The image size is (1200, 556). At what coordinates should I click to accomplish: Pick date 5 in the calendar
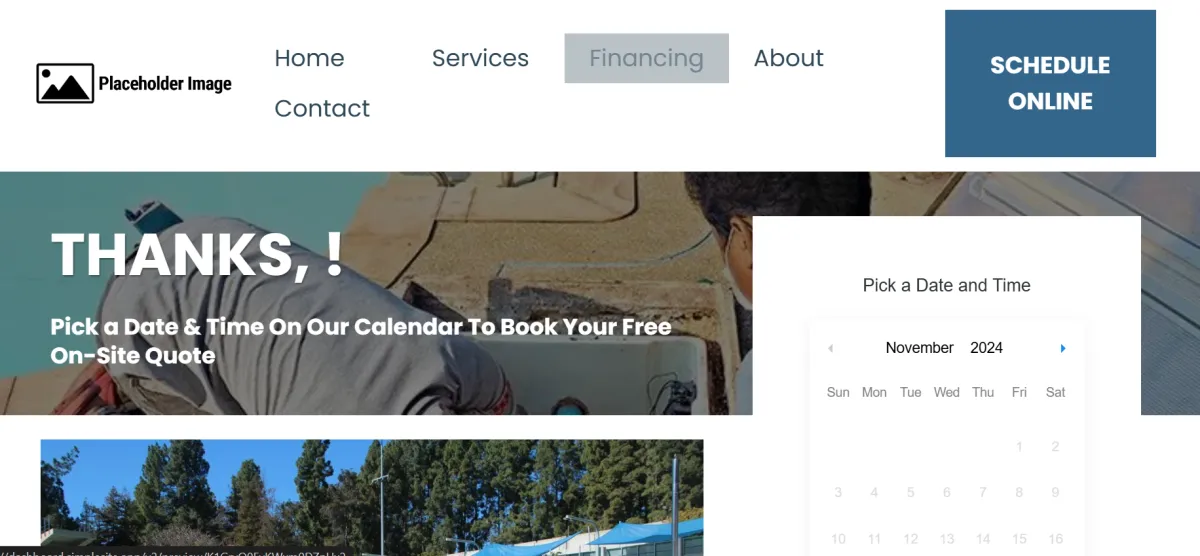coord(910,492)
